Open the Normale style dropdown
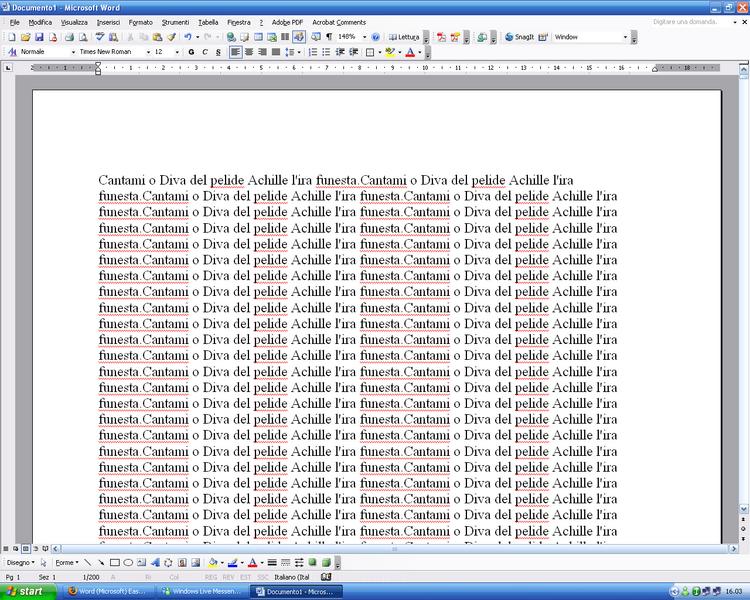Viewport: 750px width, 600px height. [73, 52]
